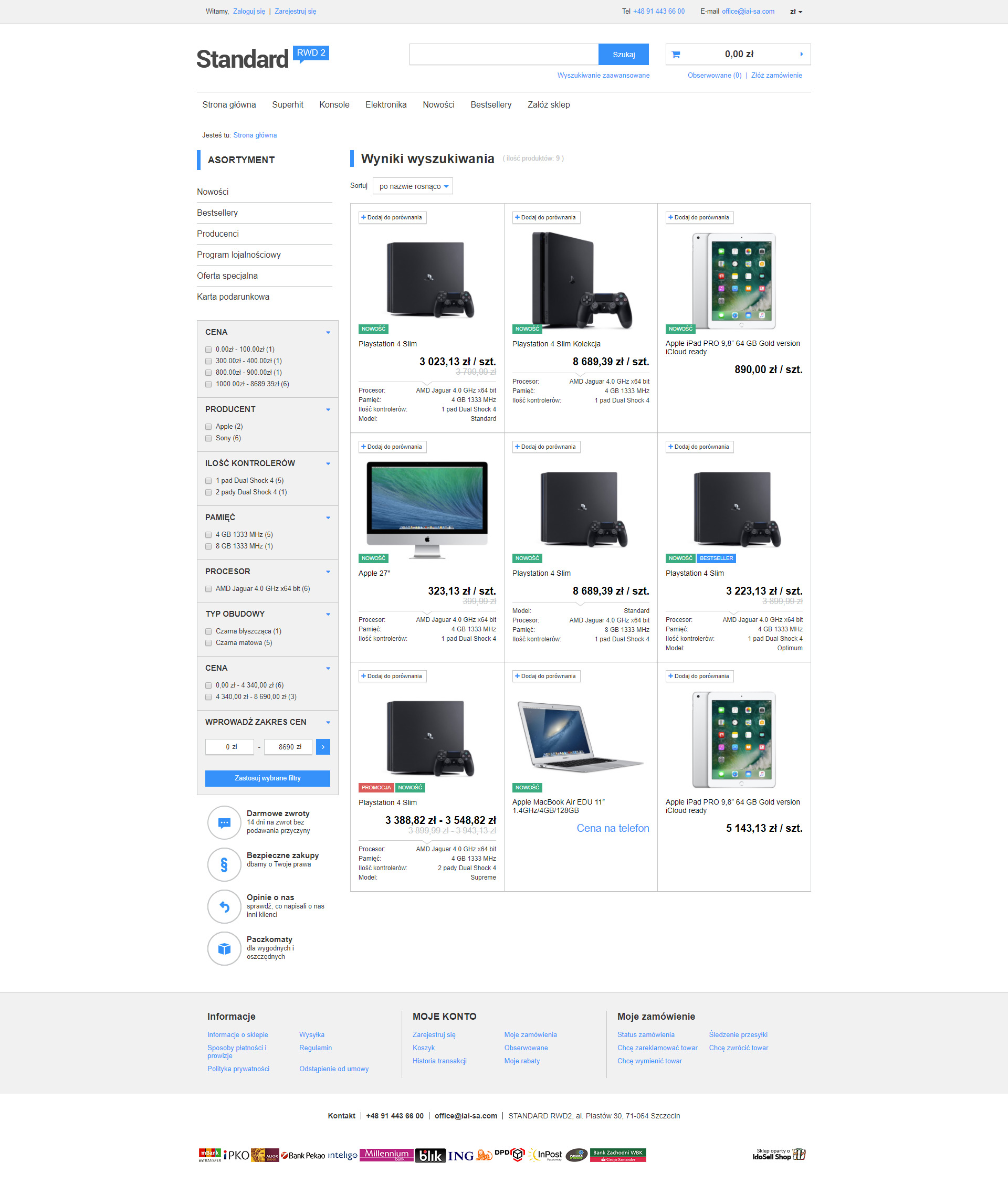This screenshot has height=1184, width=1008.
Task: Click the MacBook Air EDU product image
Action: click(580, 736)
